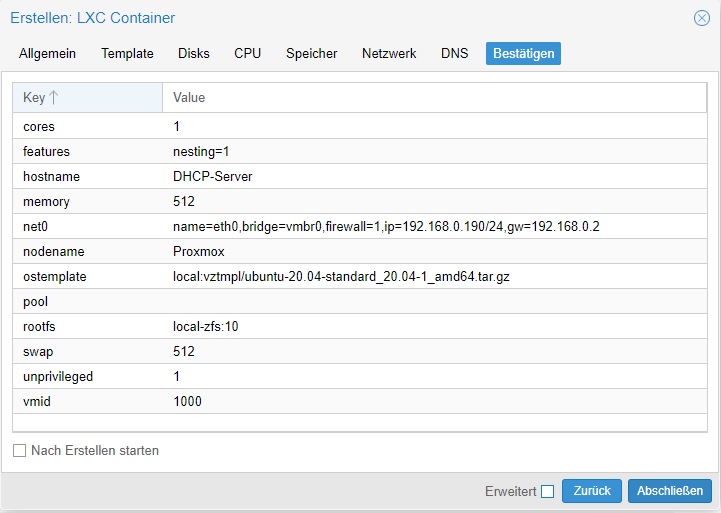
Task: Open the Allgemein tab
Action: 47,53
